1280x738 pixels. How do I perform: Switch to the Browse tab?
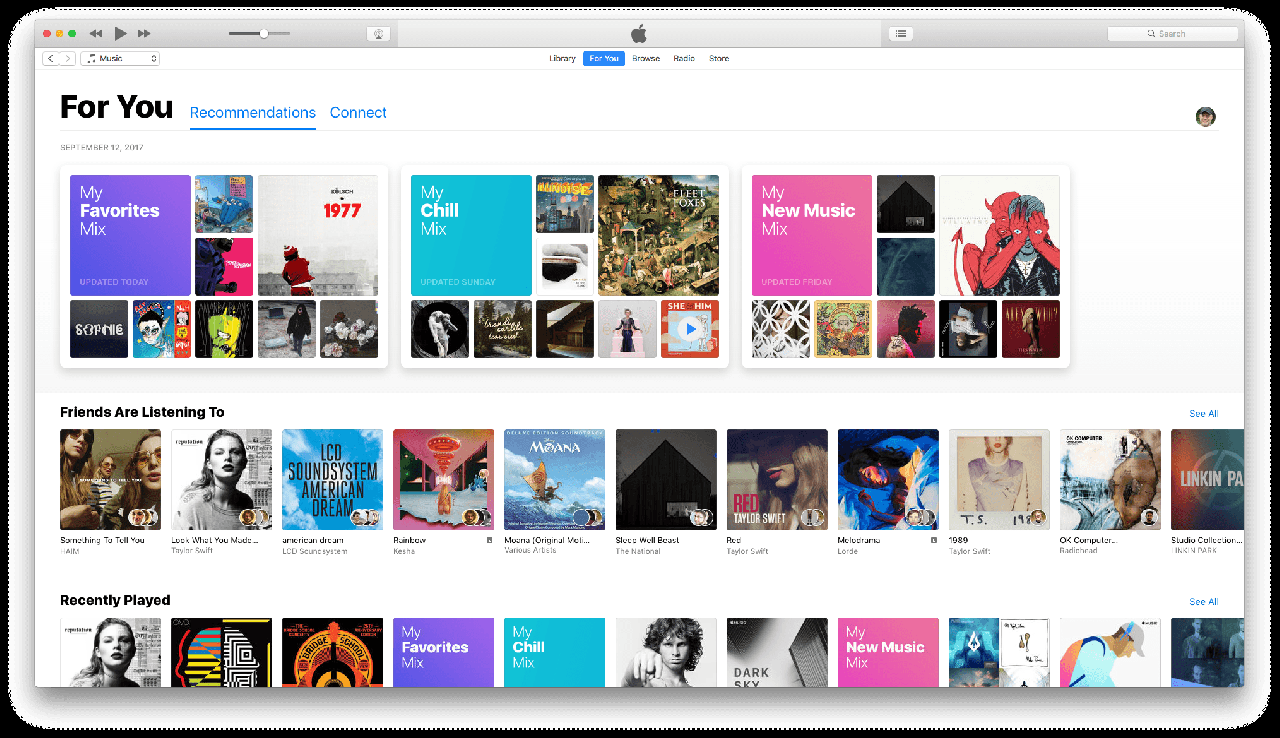click(646, 58)
